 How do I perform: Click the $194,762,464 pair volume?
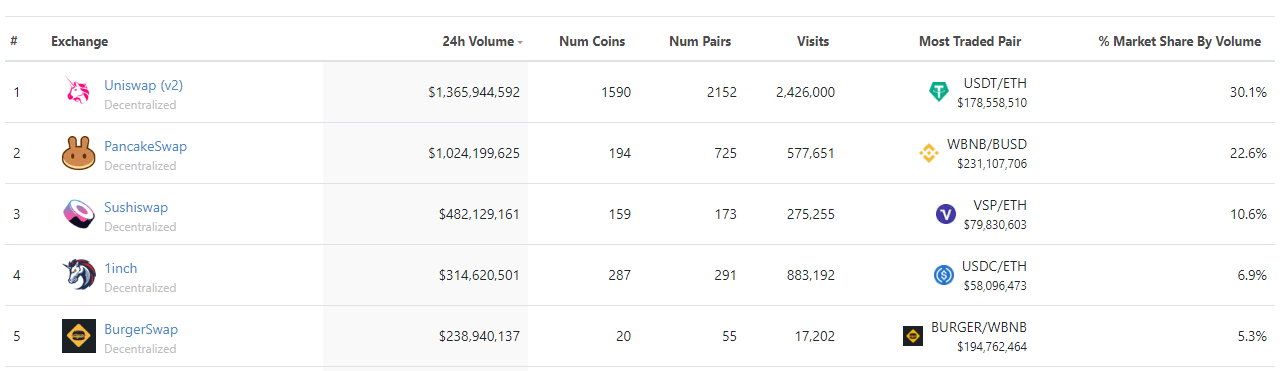point(992,347)
